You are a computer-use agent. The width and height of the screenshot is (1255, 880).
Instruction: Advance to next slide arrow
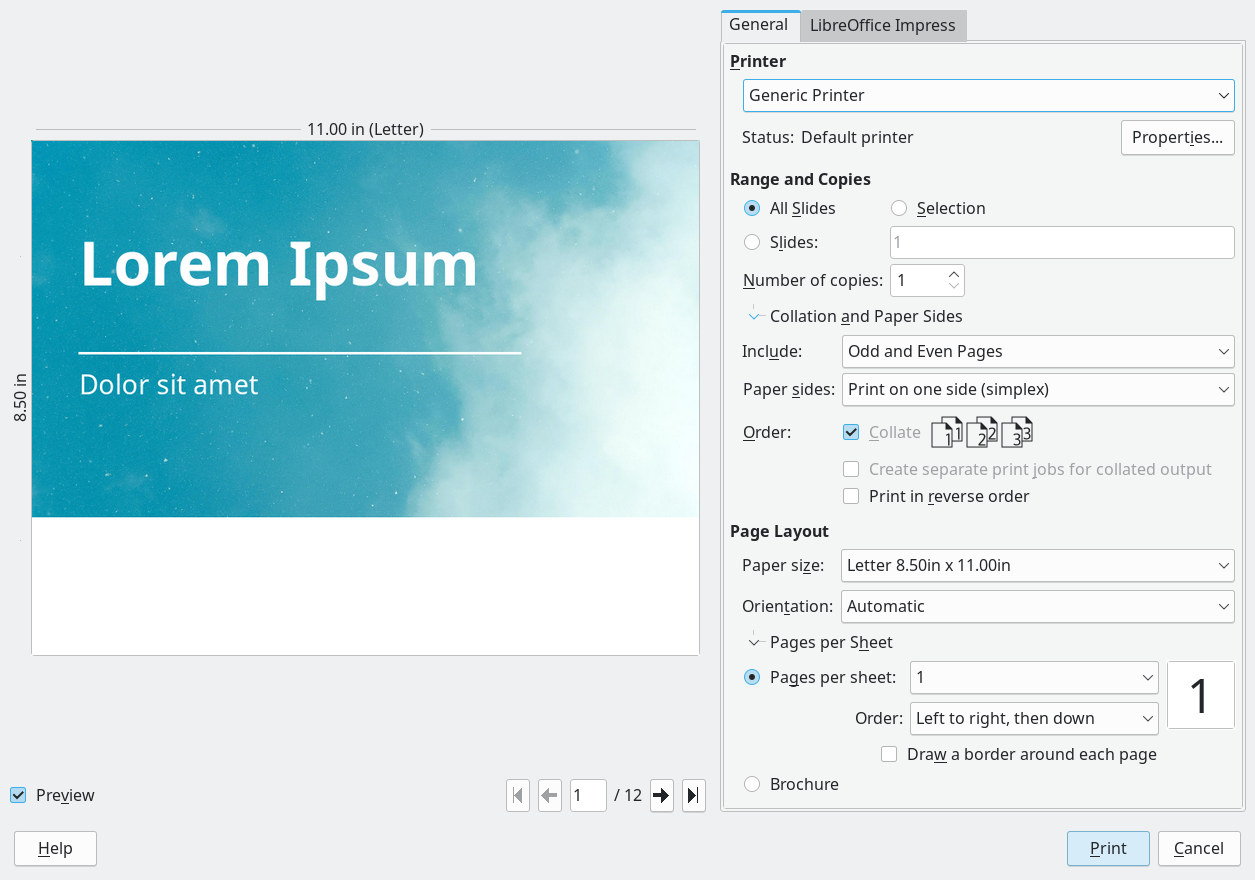coord(661,795)
